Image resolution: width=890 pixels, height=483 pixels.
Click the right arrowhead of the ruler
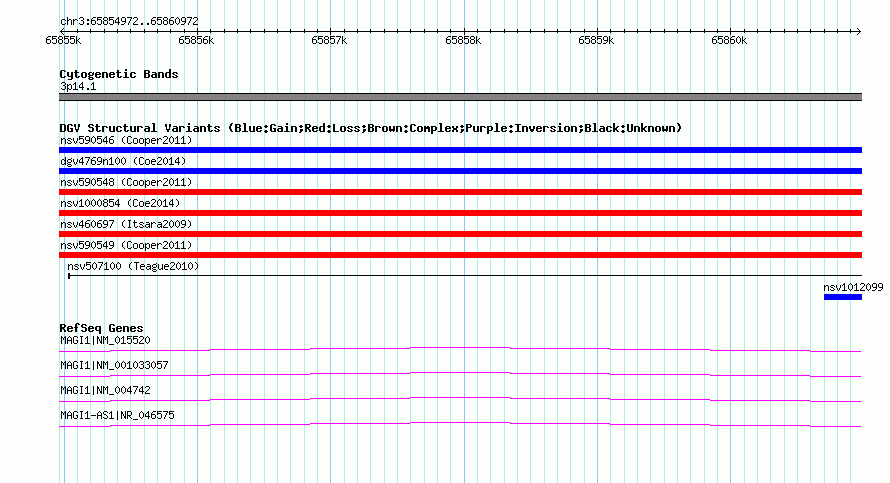coord(858,31)
